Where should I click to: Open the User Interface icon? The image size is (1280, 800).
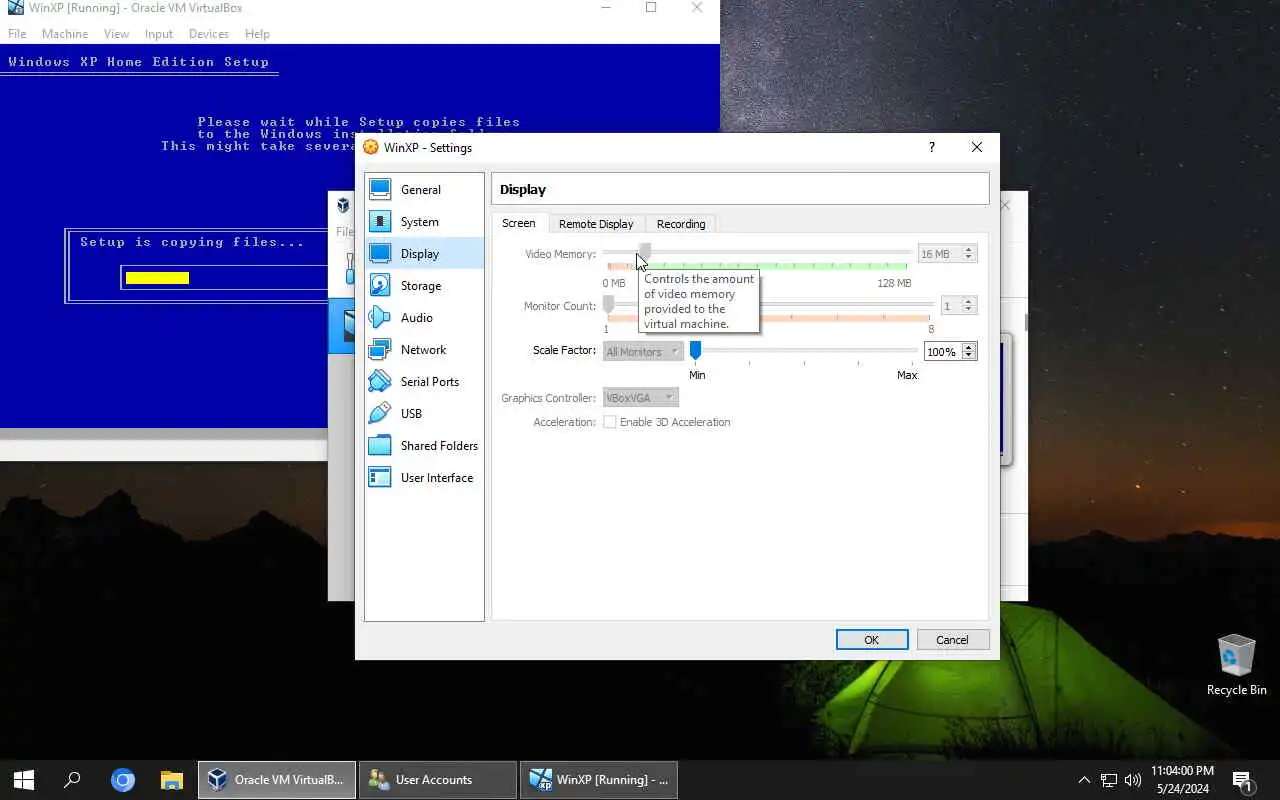380,478
